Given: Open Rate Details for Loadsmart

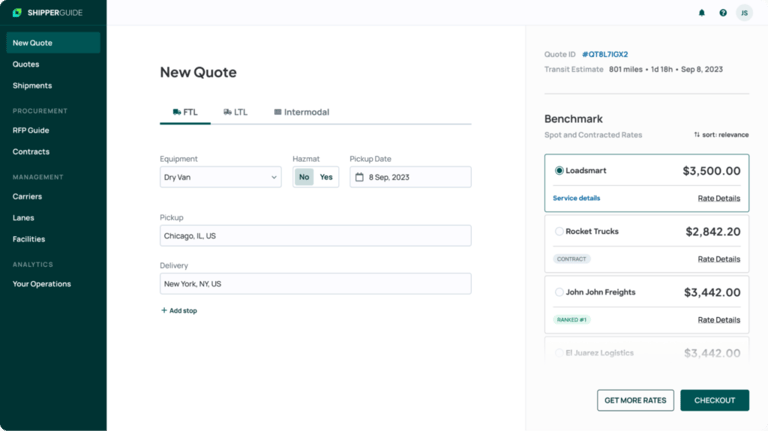Looking at the screenshot, I should point(719,198).
